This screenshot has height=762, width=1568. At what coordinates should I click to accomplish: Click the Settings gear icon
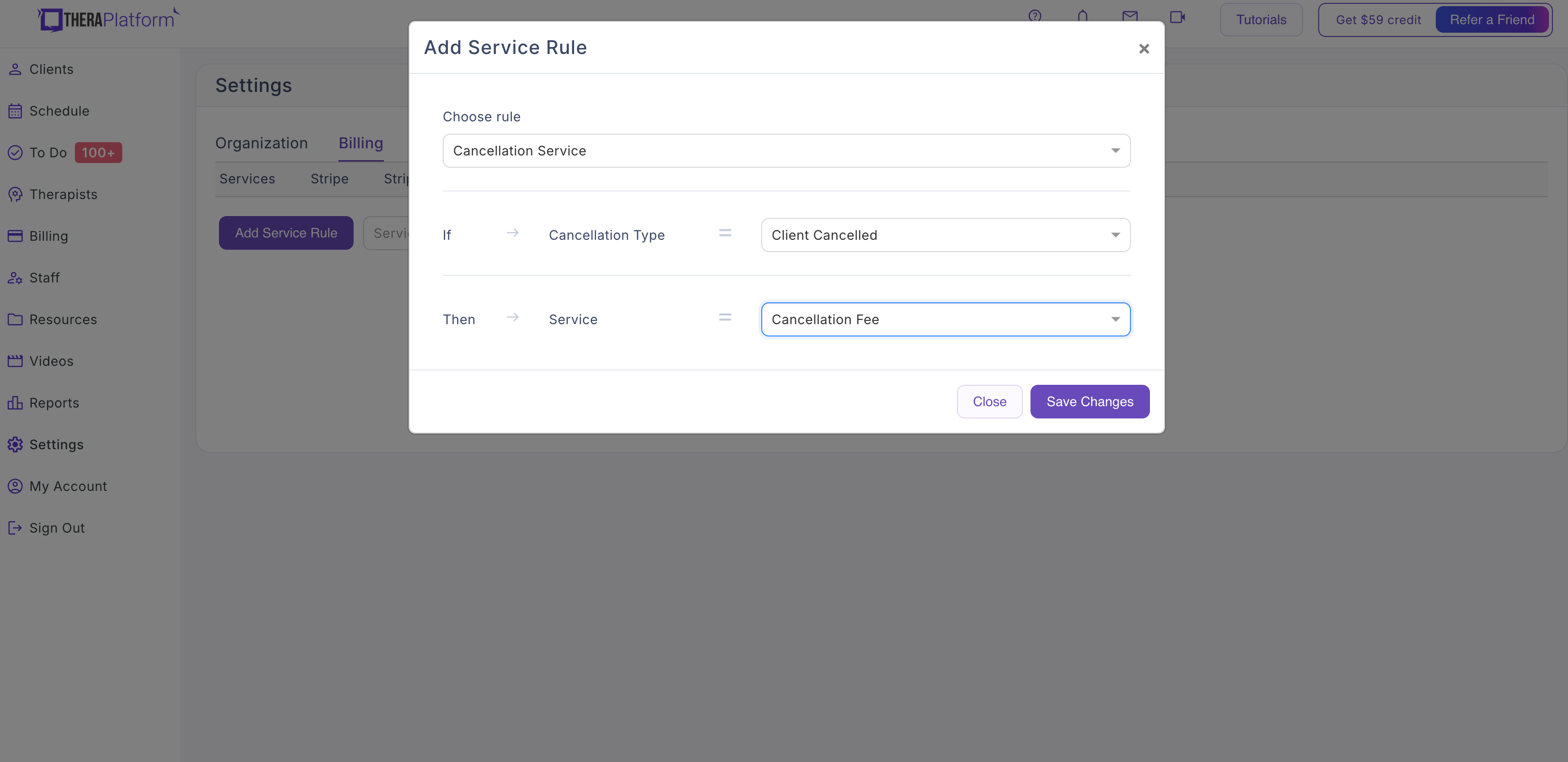[x=15, y=444]
